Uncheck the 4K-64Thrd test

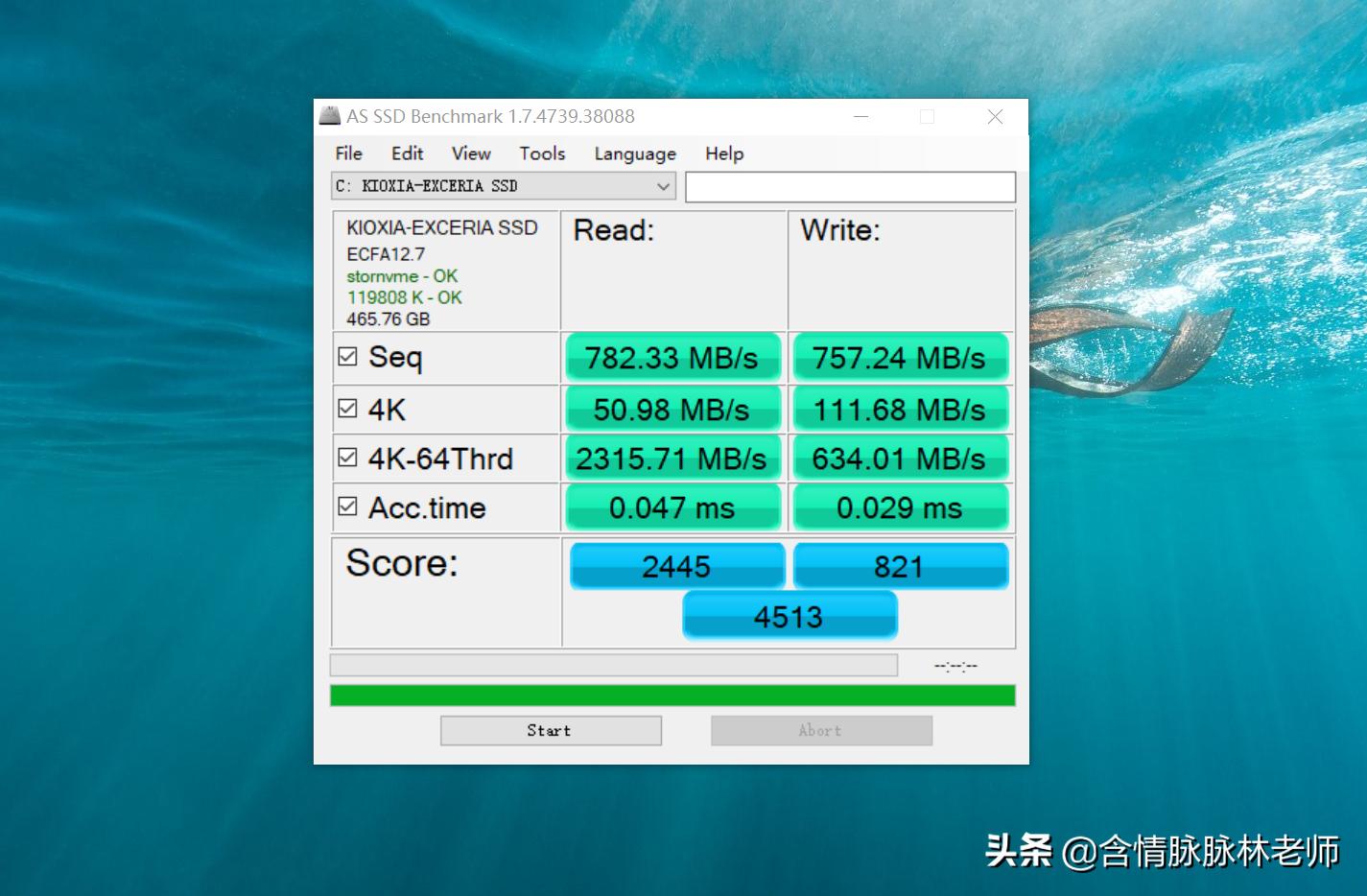pos(348,456)
